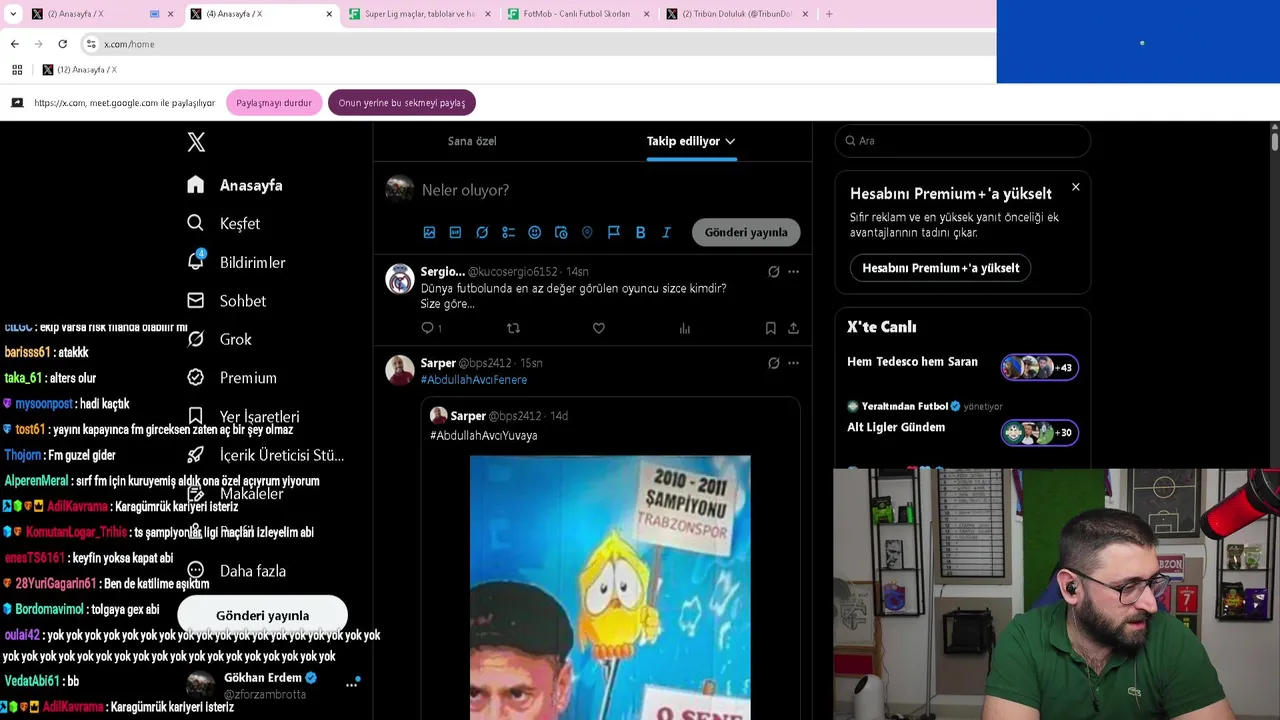1280x720 pixels.
Task: Open the browser tab search dropdown
Action: [x=13, y=14]
